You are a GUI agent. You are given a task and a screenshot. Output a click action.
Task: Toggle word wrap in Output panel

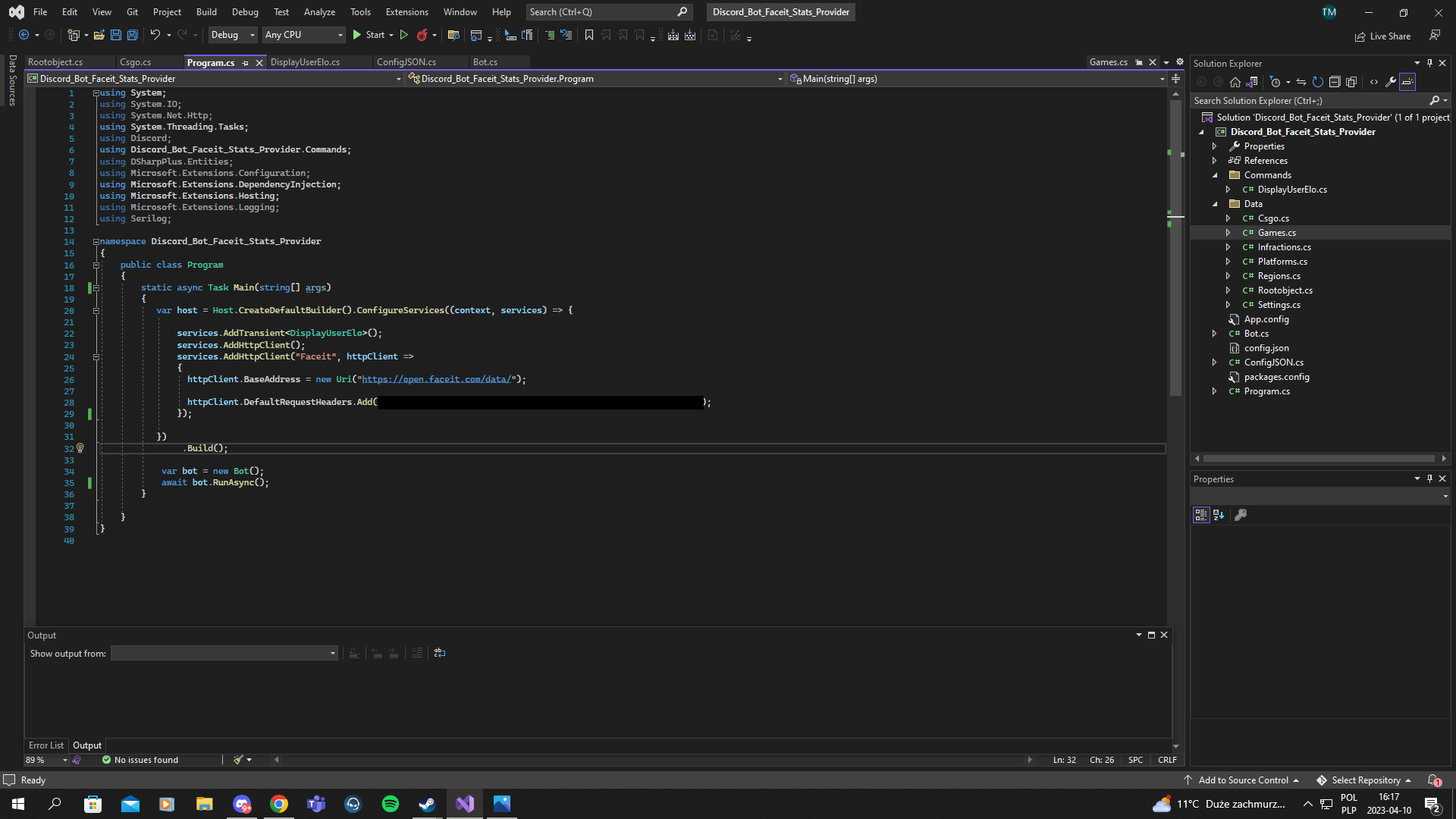coord(440,653)
